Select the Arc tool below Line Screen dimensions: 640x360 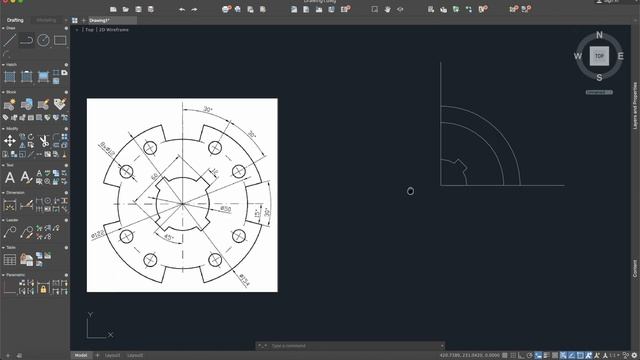click(6, 53)
